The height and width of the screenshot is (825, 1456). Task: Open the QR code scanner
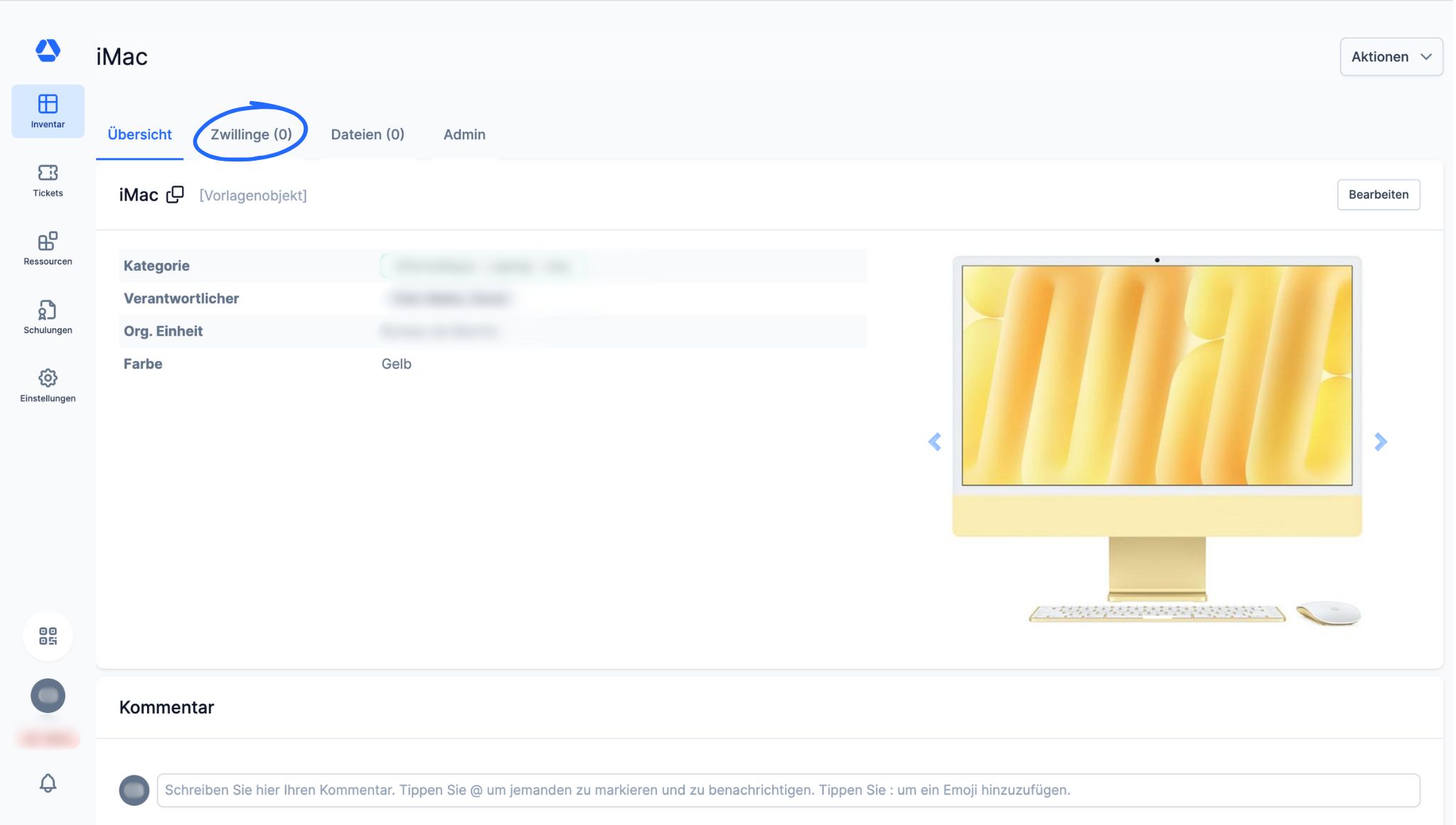pyautogui.click(x=48, y=636)
